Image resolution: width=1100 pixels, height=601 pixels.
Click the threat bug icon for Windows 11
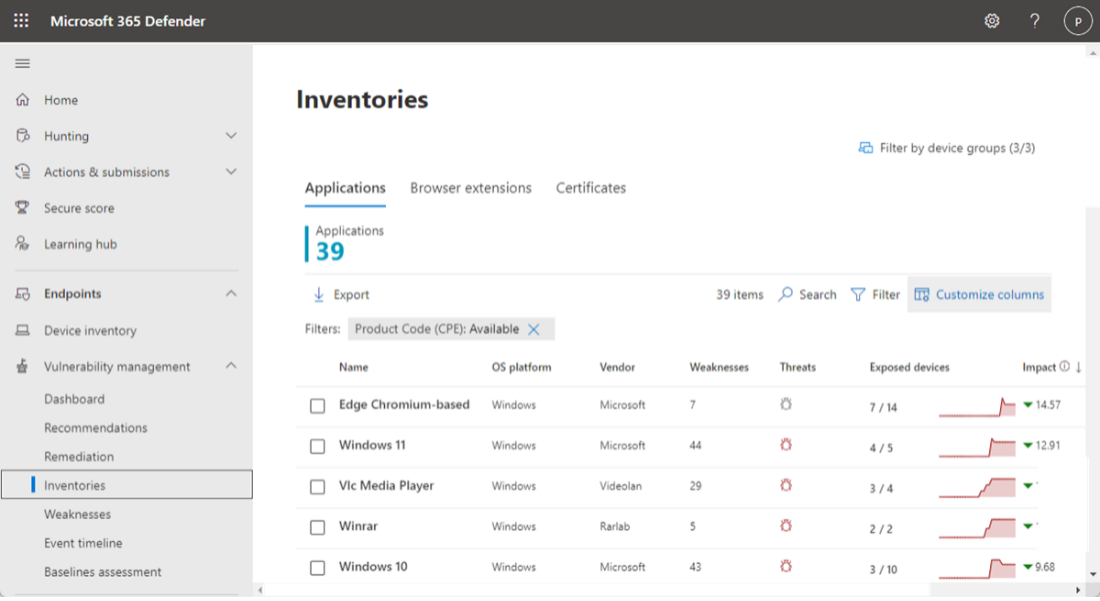pos(785,446)
